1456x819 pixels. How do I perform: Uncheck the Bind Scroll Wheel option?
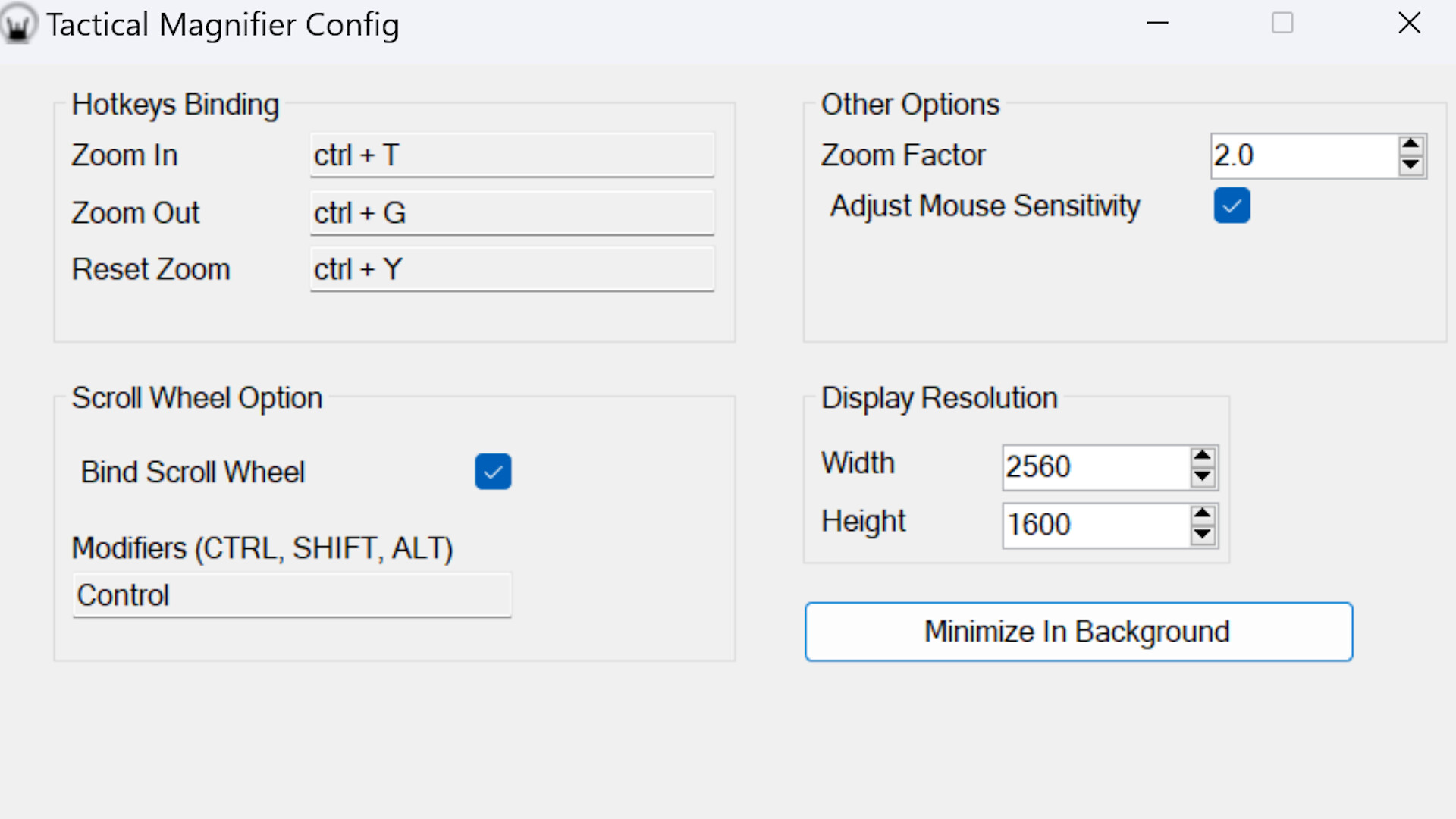click(x=493, y=472)
